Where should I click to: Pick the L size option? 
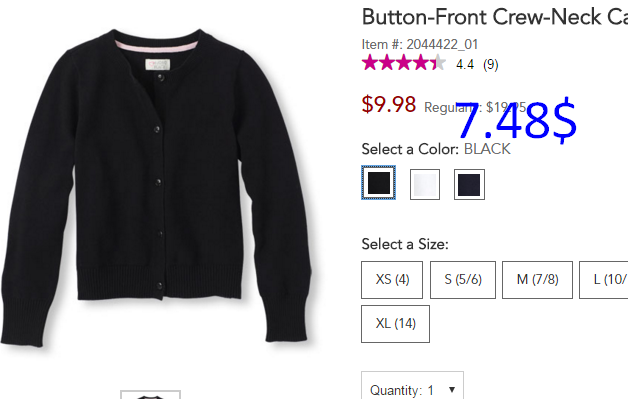(x=604, y=280)
